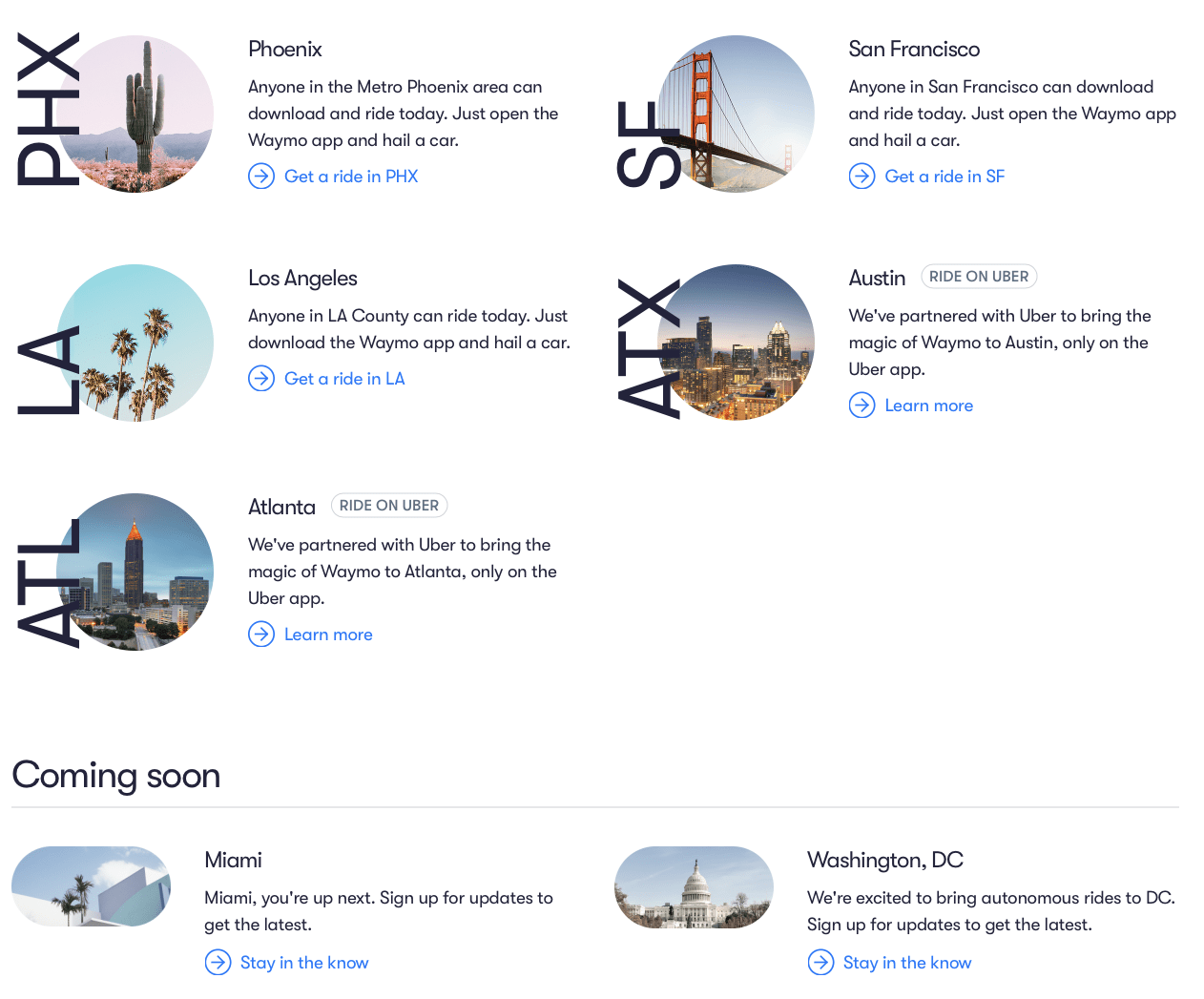1204x999 pixels.
Task: Click the arrow icon under the Miami description
Action: coord(218,963)
